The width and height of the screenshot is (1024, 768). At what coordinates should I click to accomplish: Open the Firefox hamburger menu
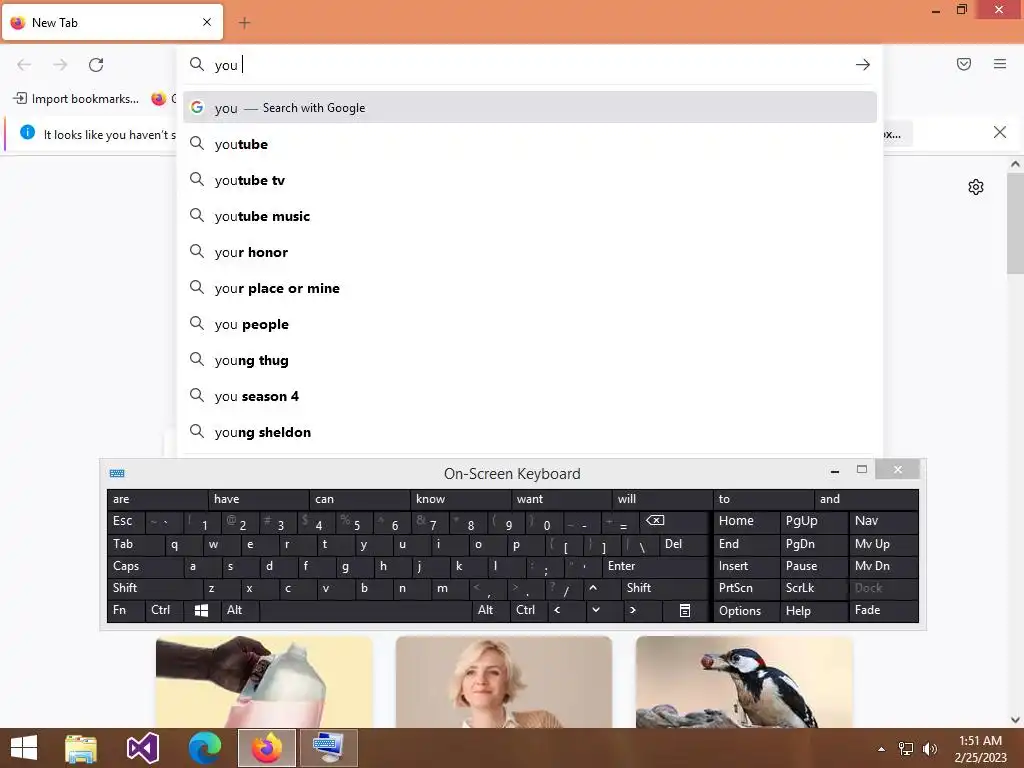1000,64
